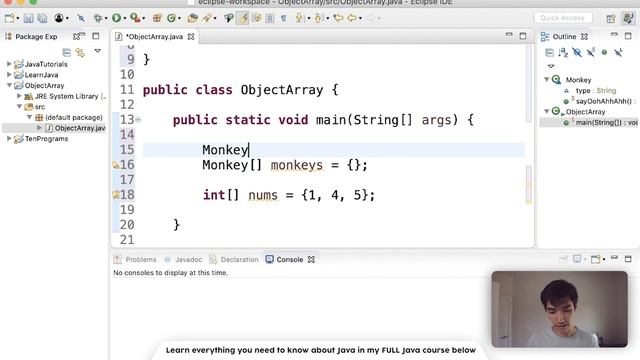
Task: Collapse the src folder arrow
Action: (x=19, y=107)
